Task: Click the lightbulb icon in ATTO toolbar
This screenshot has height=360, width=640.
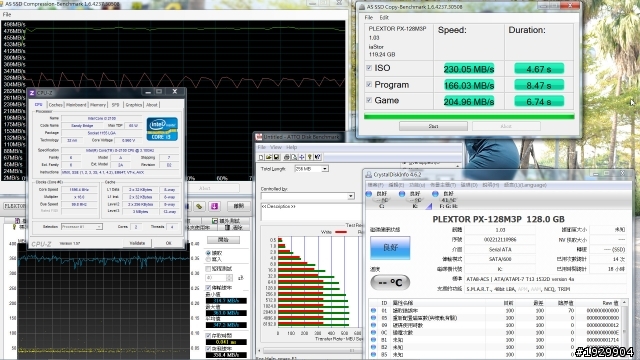Action: 310,157
